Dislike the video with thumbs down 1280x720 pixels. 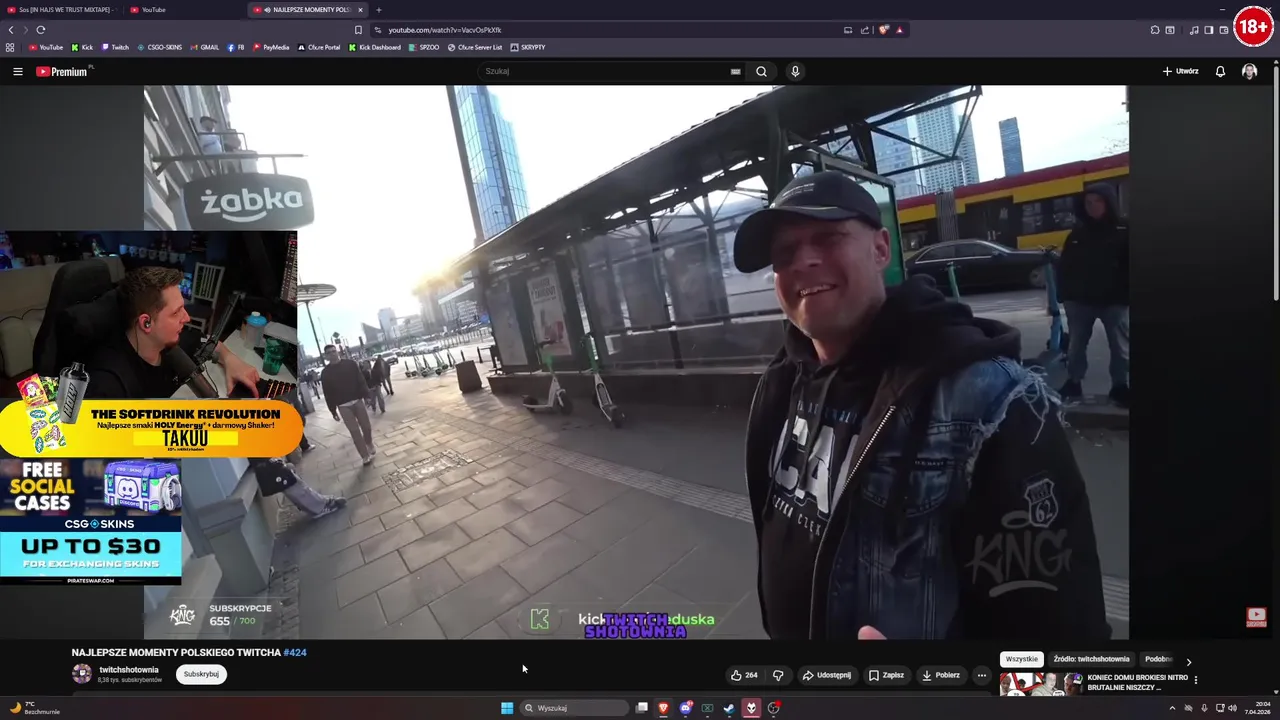tap(778, 675)
